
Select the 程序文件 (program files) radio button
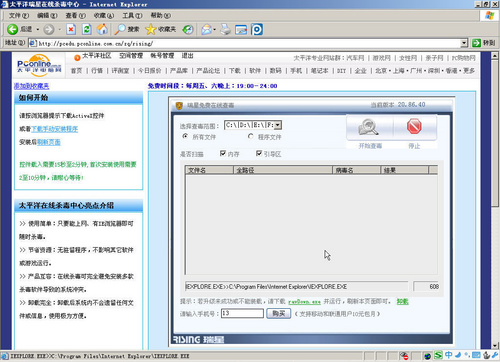(x=251, y=136)
